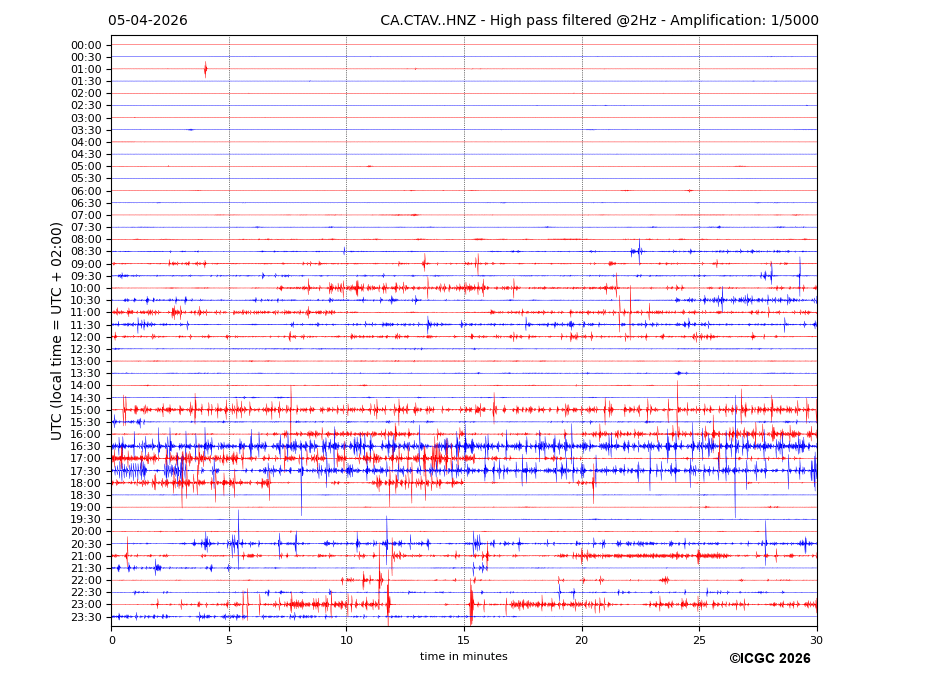Click the red spike on the 01:00 trace

206,69
